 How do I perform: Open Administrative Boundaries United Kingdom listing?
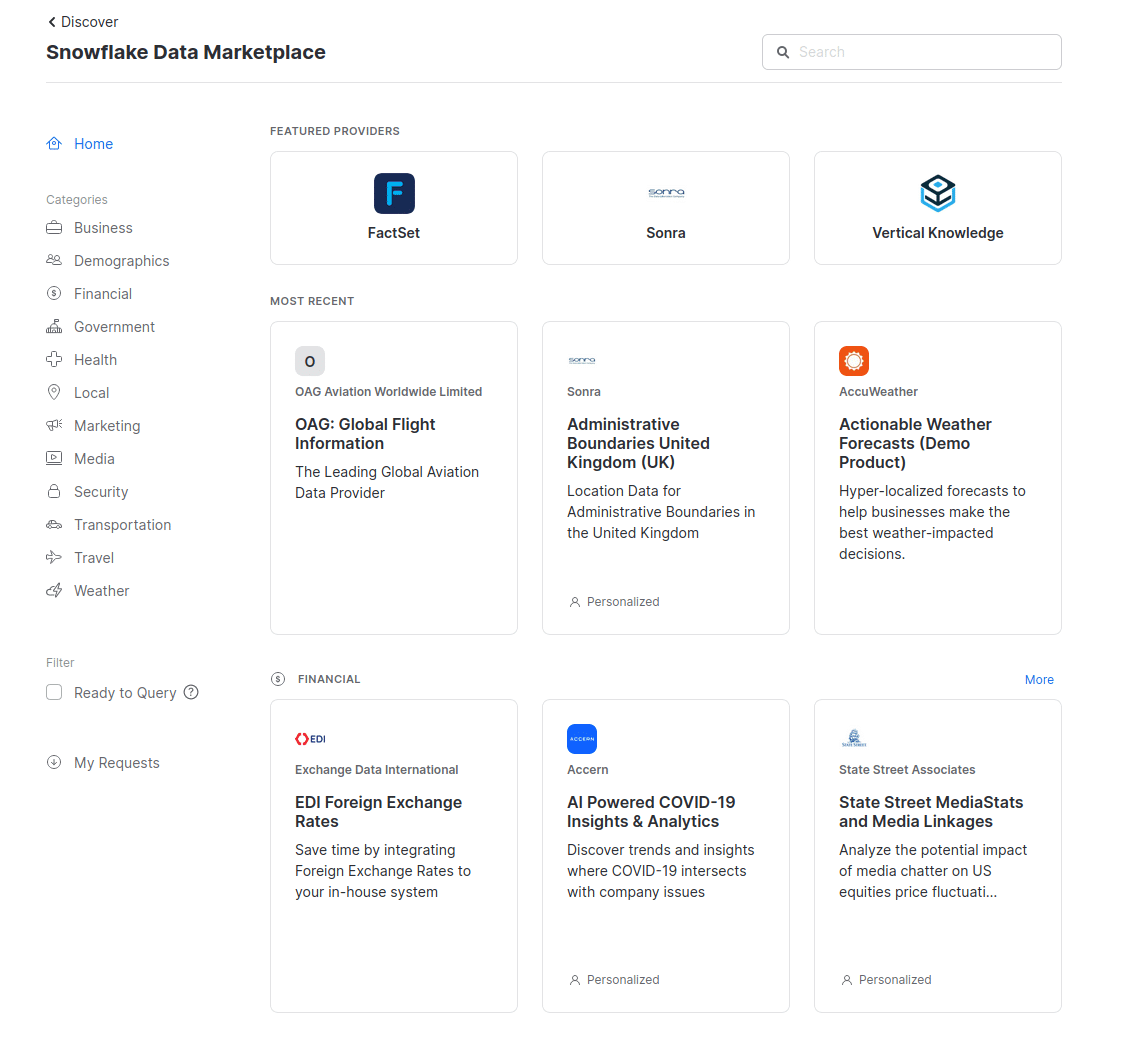(x=639, y=443)
